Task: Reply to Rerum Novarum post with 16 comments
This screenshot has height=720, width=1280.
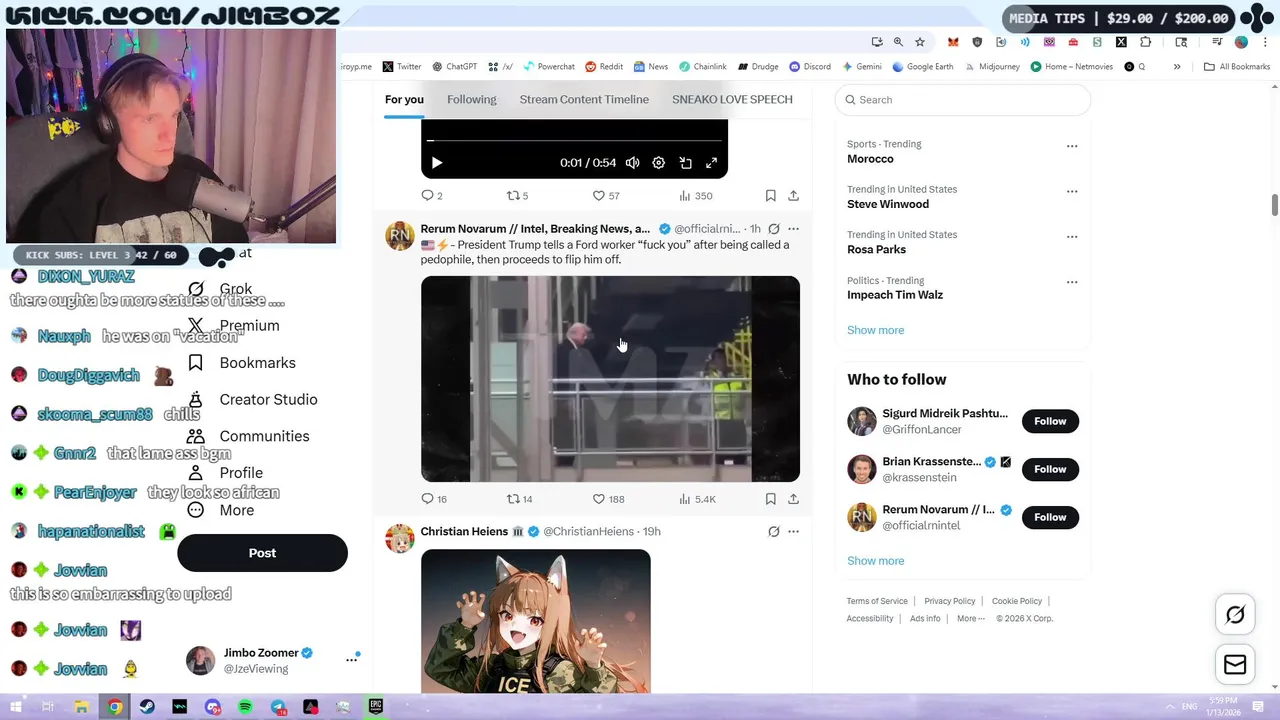Action: pos(434,499)
